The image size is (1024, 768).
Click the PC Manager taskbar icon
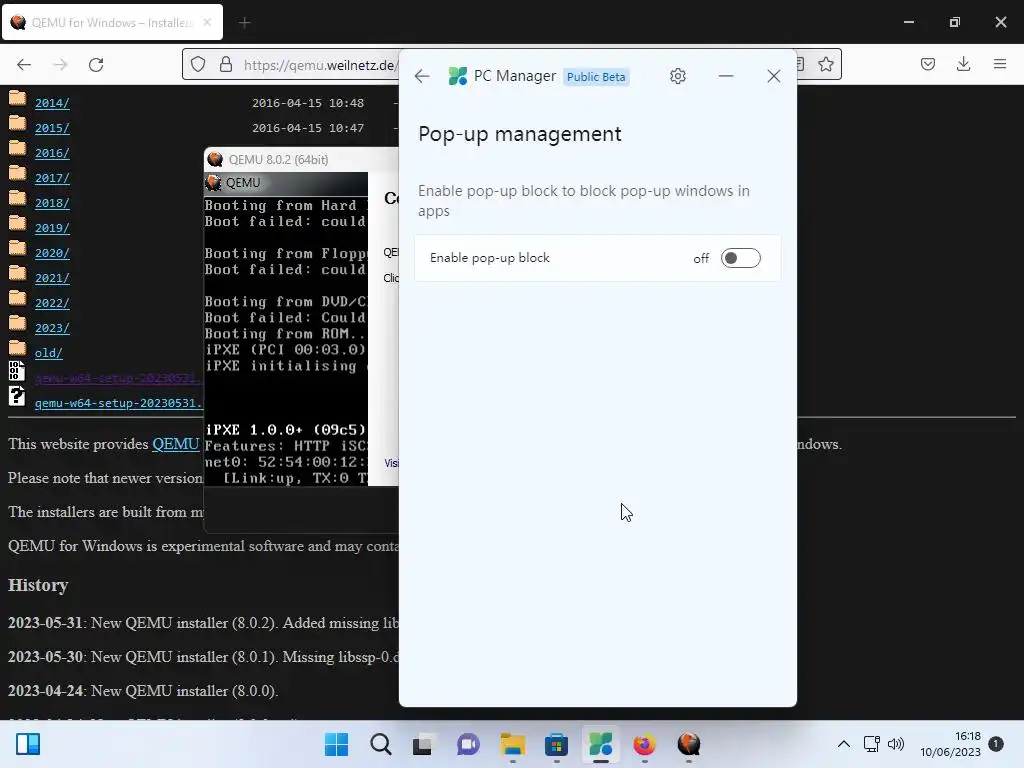point(601,744)
